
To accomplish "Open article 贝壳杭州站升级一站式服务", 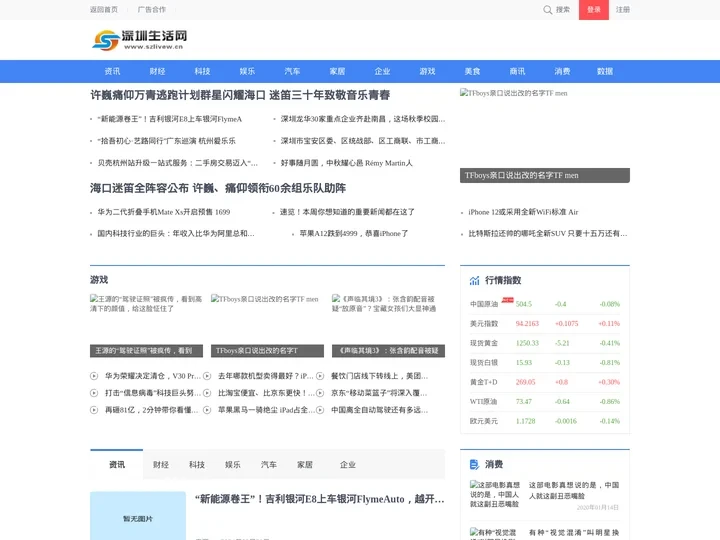I will pyautogui.click(x=177, y=163).
